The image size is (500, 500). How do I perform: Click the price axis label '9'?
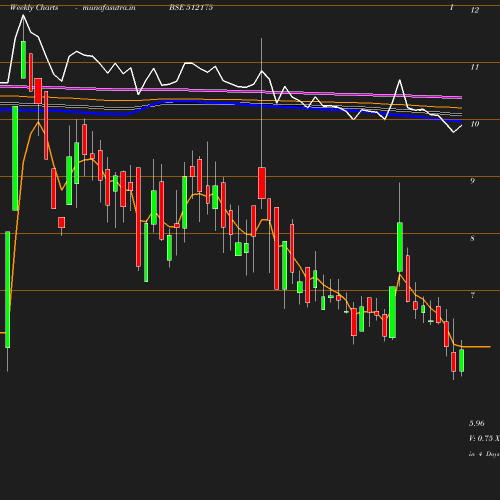click(x=472, y=181)
